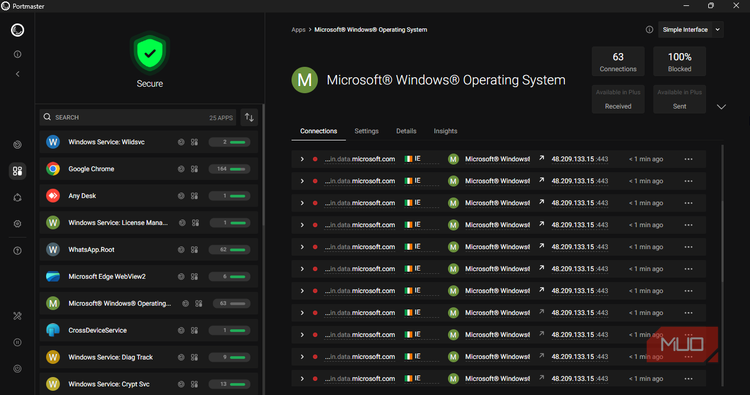The image size is (750, 395).
Task: Click the 63 connections bar in Microsoft® Windows® row
Action: [232, 303]
